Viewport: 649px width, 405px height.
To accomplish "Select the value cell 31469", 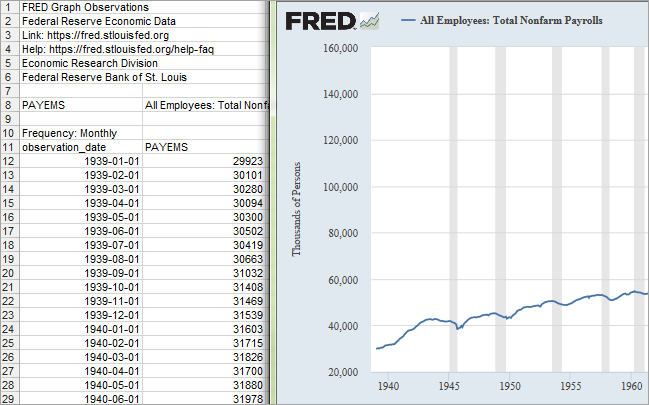I will coord(206,301).
